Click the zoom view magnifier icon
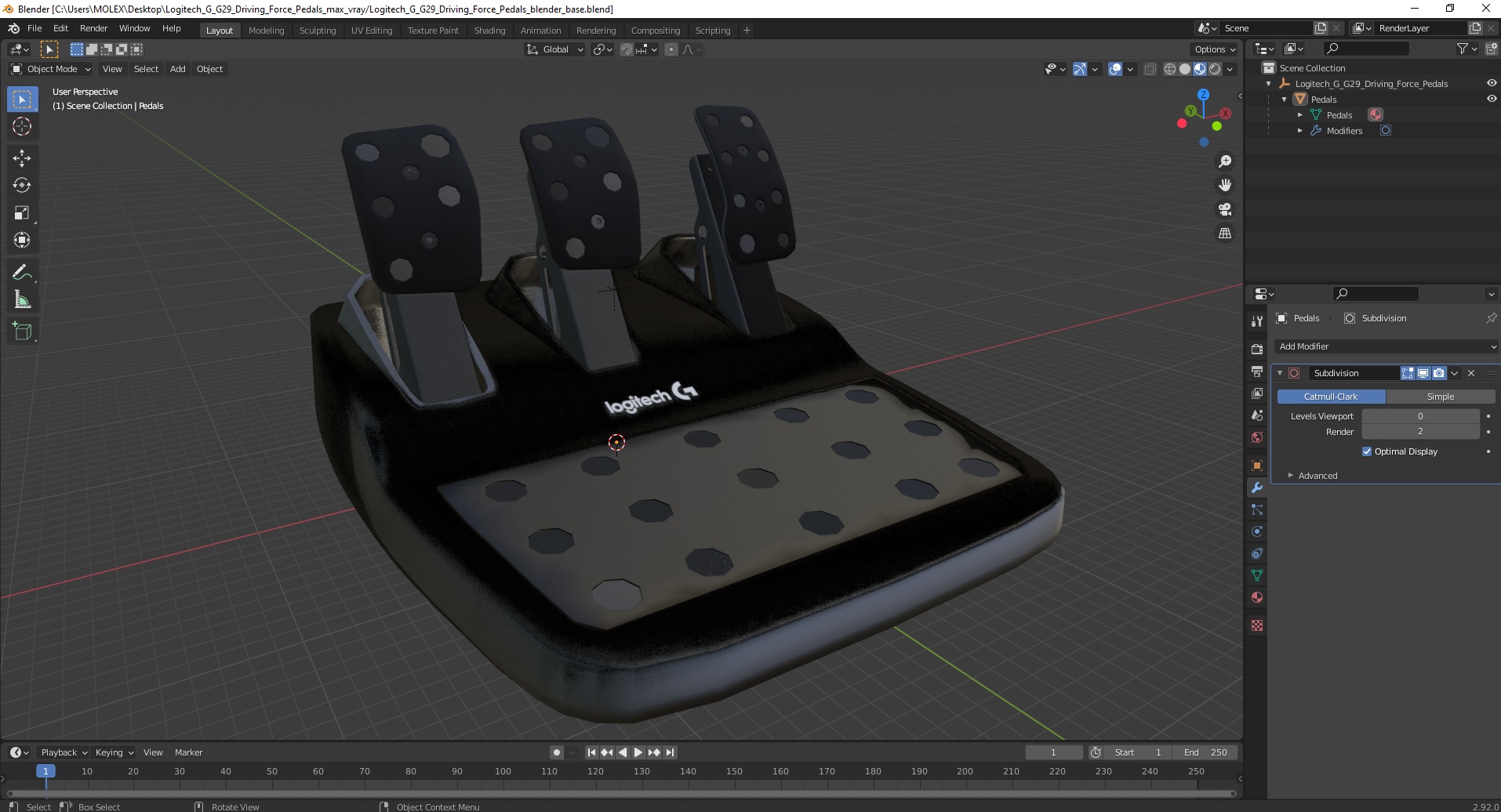The width and height of the screenshot is (1501, 812). tap(1224, 161)
